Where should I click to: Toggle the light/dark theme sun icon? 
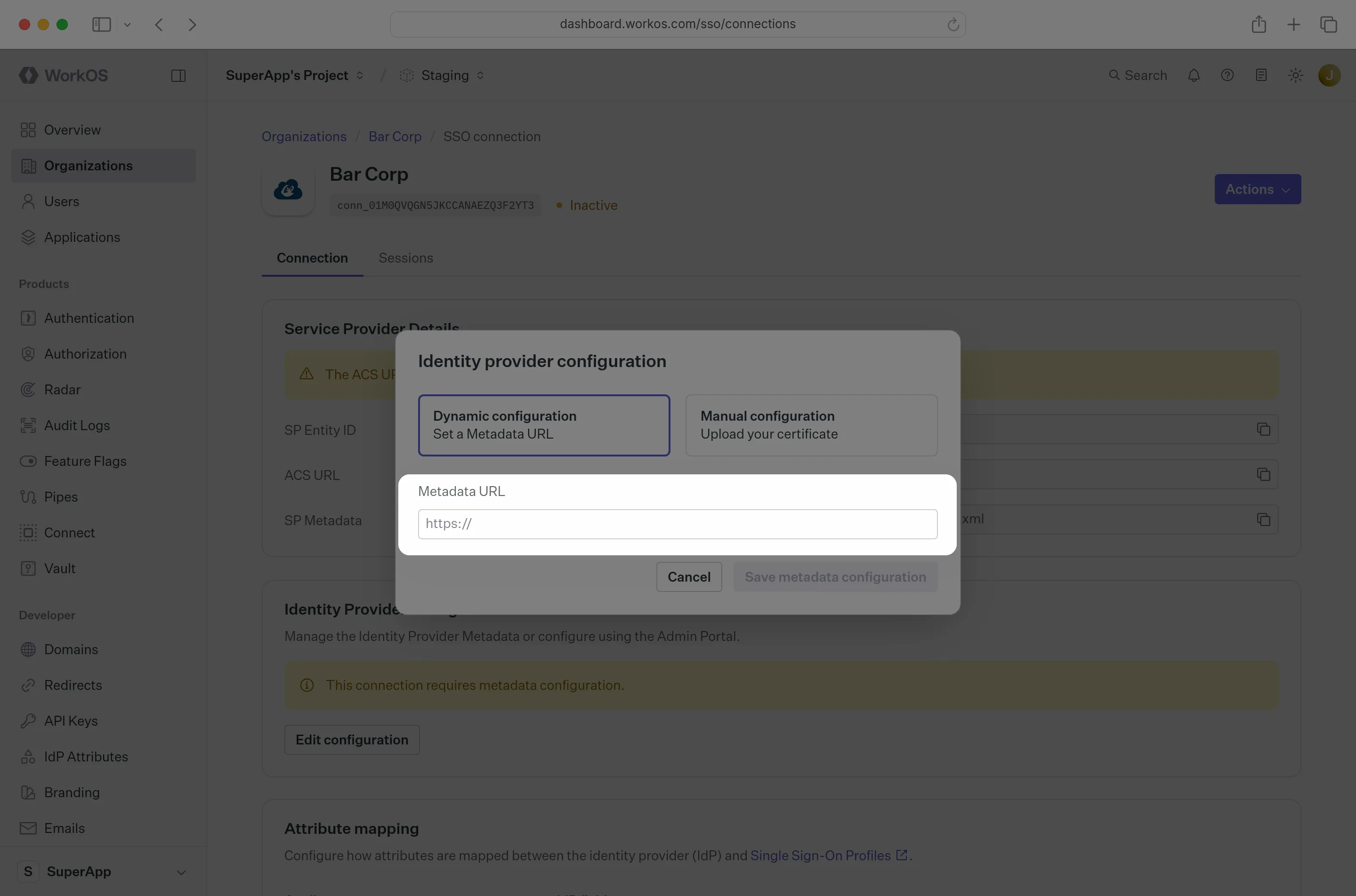pos(1295,75)
